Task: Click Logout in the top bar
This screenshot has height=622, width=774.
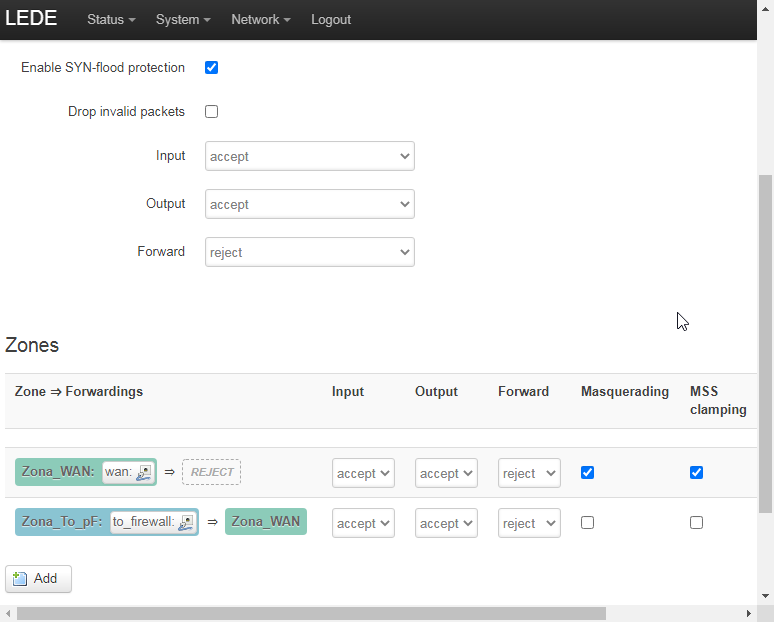Action: tap(331, 20)
